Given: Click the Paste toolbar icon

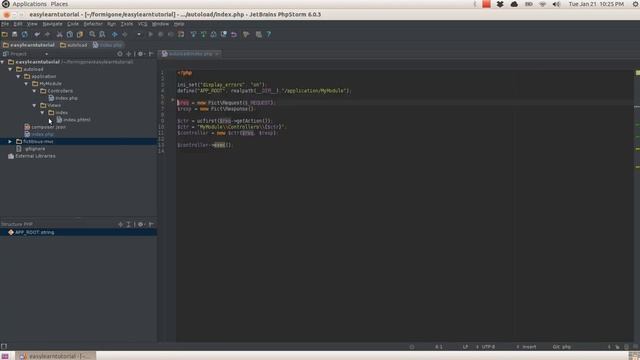Looking at the screenshot, I should (x=80, y=34).
